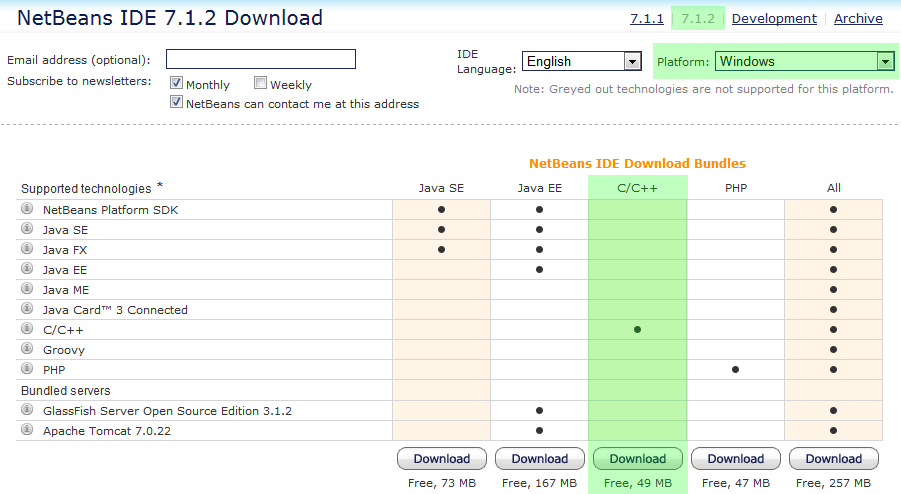The width and height of the screenshot is (901, 494).
Task: Open info icon next to Java EE
Action: [27, 268]
